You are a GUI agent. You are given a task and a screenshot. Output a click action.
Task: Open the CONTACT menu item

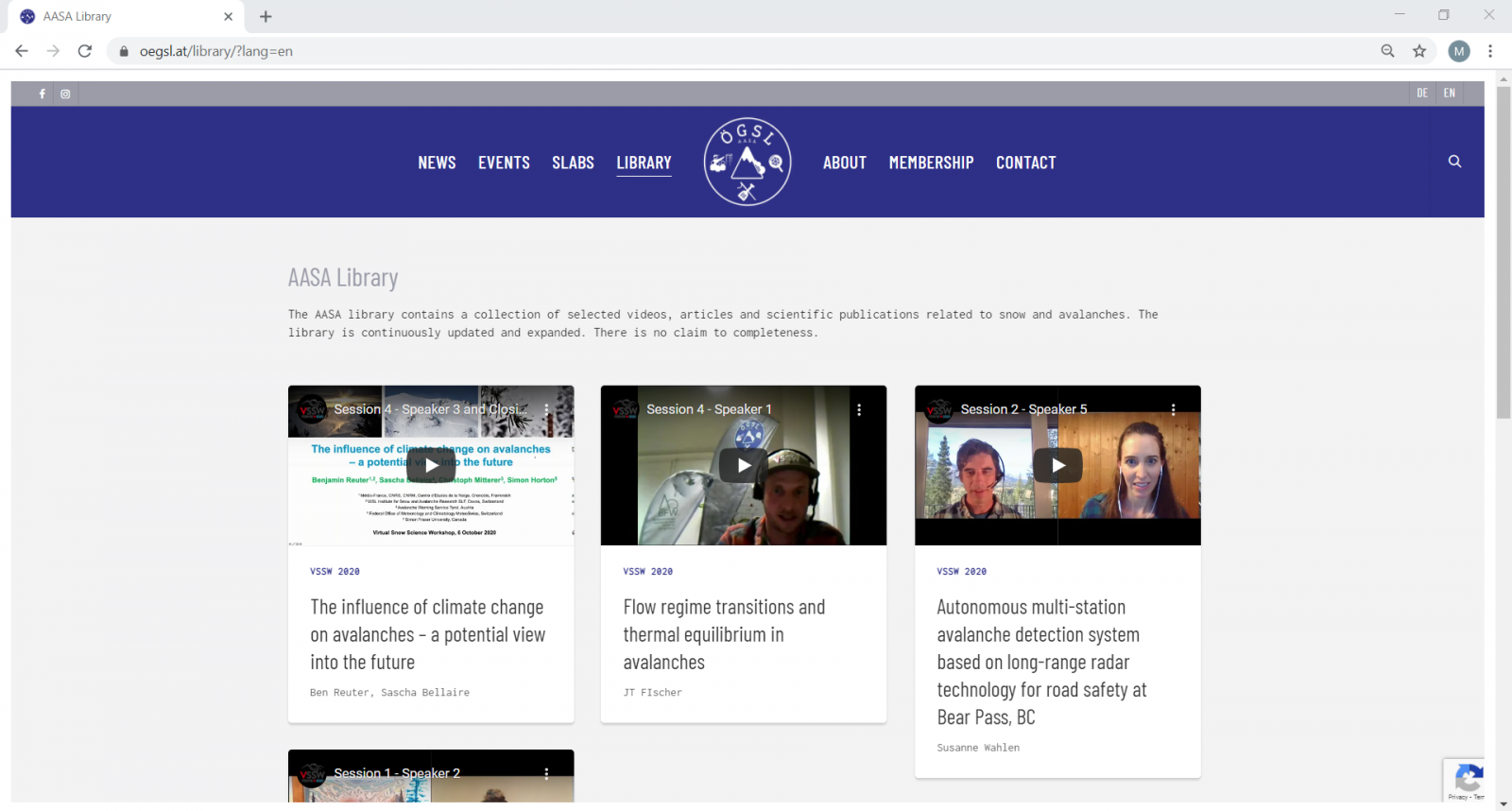pos(1025,163)
